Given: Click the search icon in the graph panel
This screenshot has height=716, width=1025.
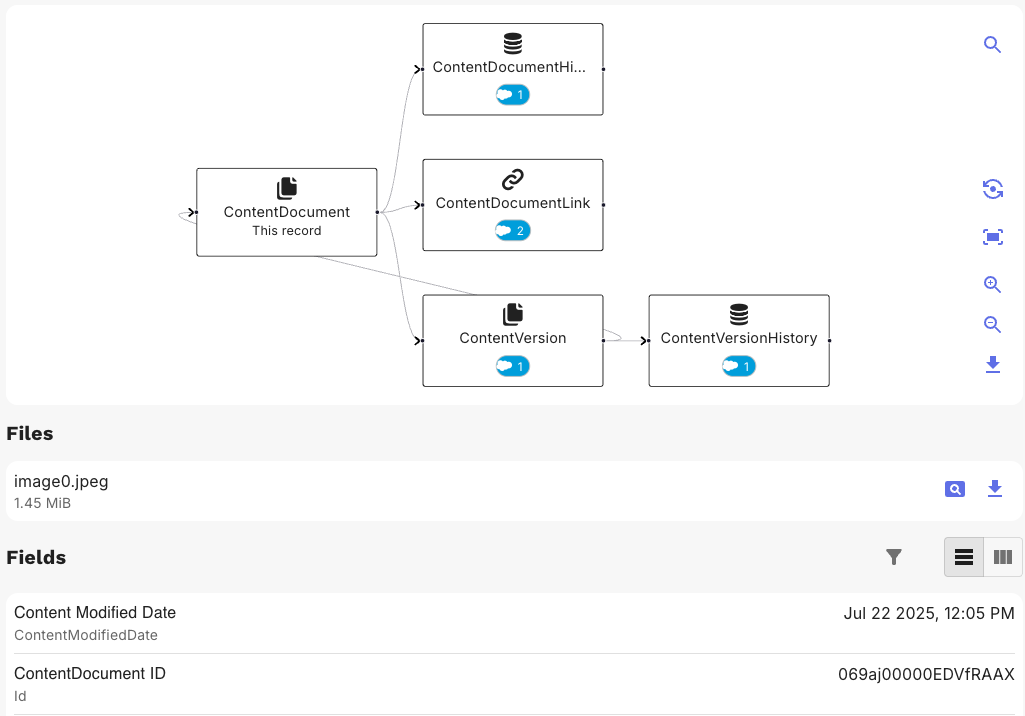Looking at the screenshot, I should point(992,45).
